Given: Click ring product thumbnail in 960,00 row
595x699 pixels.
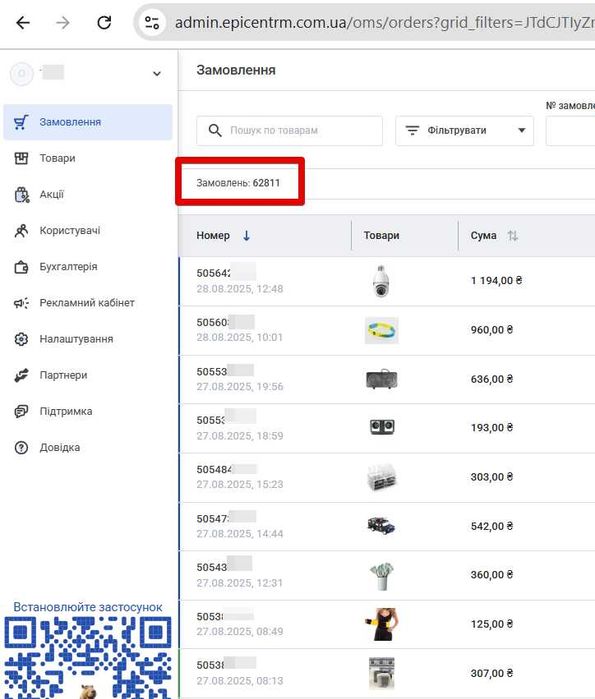Looking at the screenshot, I should 382,330.
